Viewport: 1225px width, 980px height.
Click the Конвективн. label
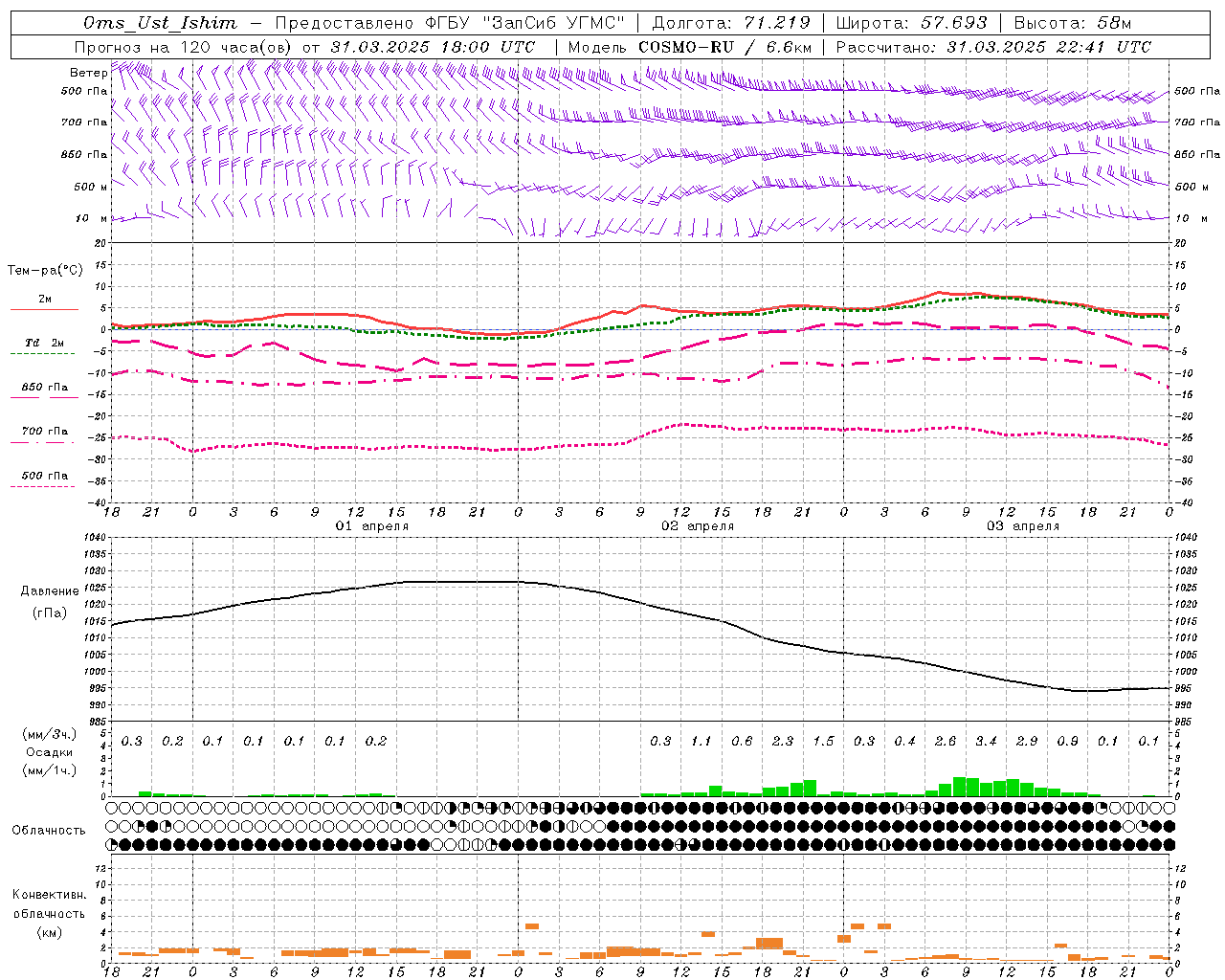49,895
